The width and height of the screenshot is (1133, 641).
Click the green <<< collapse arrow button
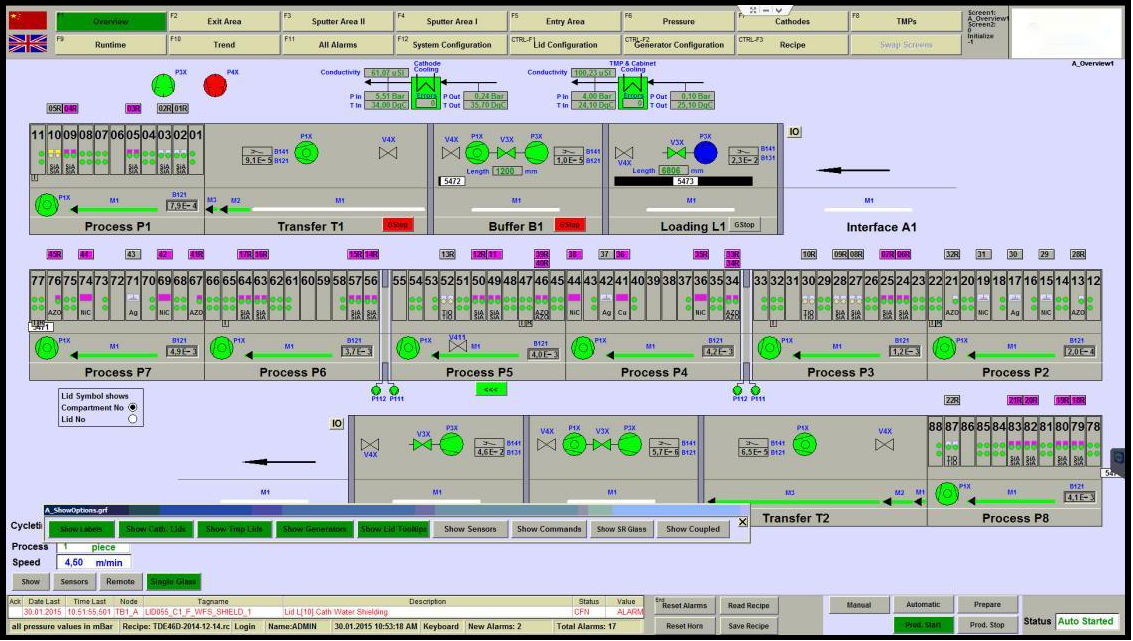pos(489,389)
